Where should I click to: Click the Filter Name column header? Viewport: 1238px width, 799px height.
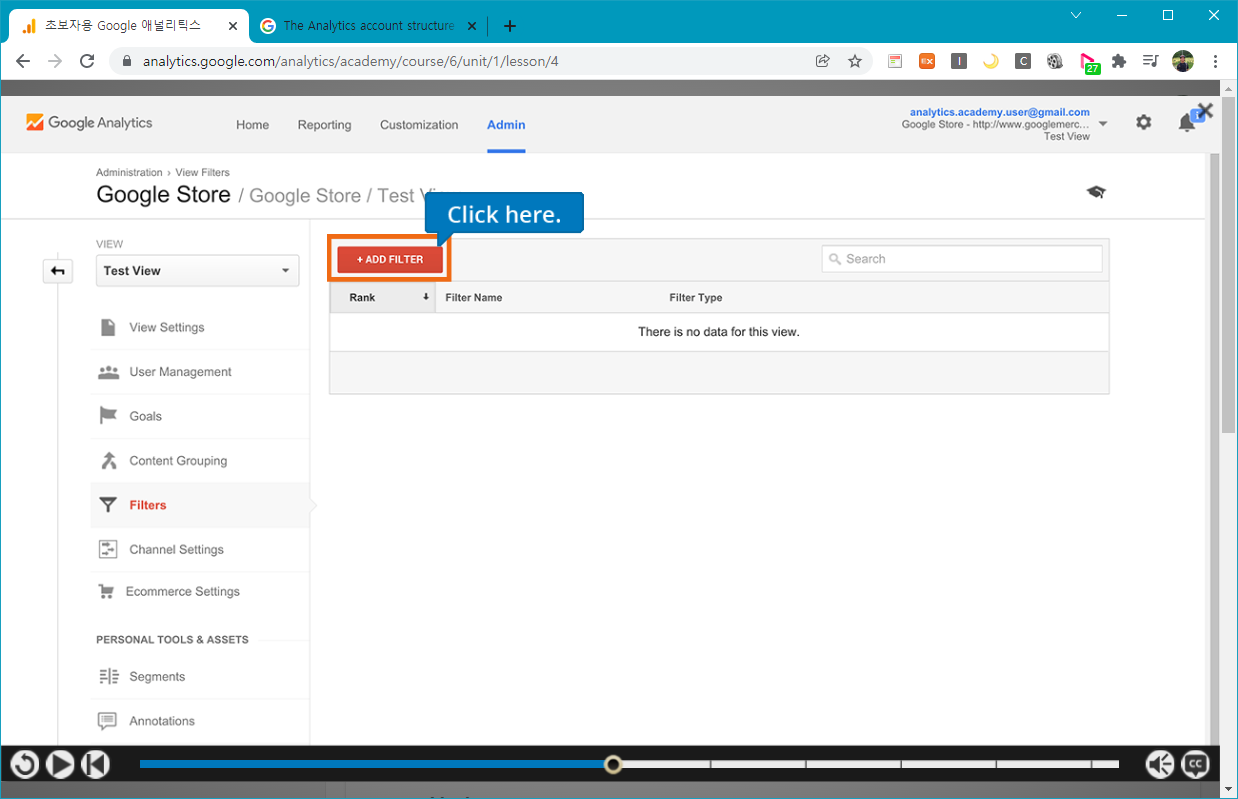click(474, 298)
